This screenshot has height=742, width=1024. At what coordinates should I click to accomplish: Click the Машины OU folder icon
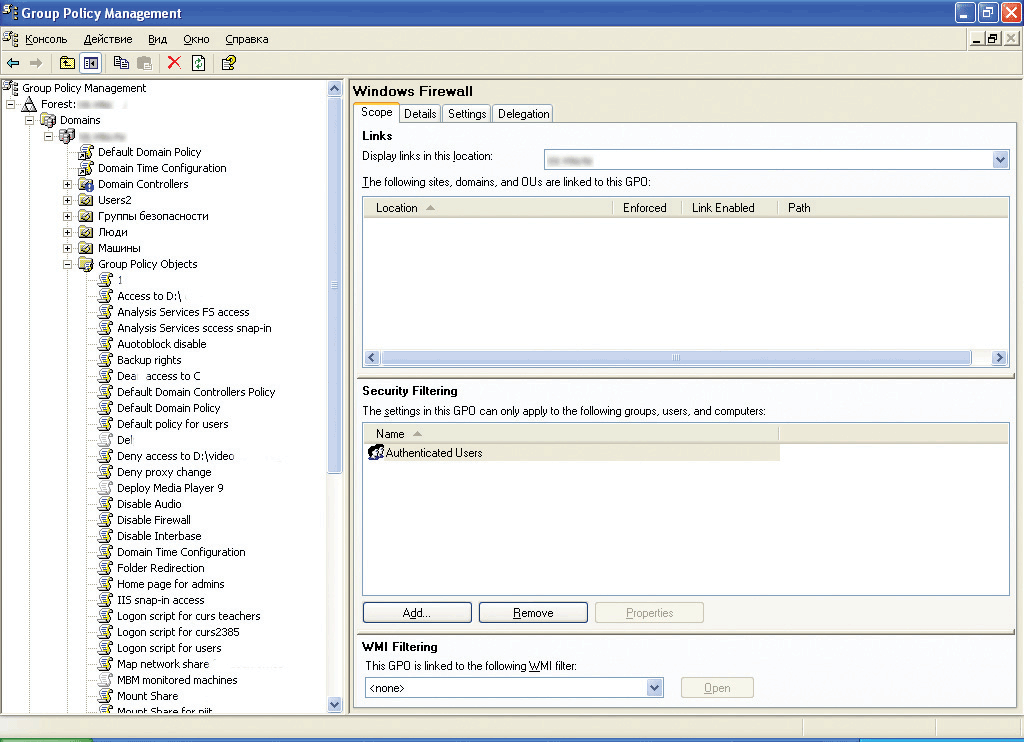86,248
